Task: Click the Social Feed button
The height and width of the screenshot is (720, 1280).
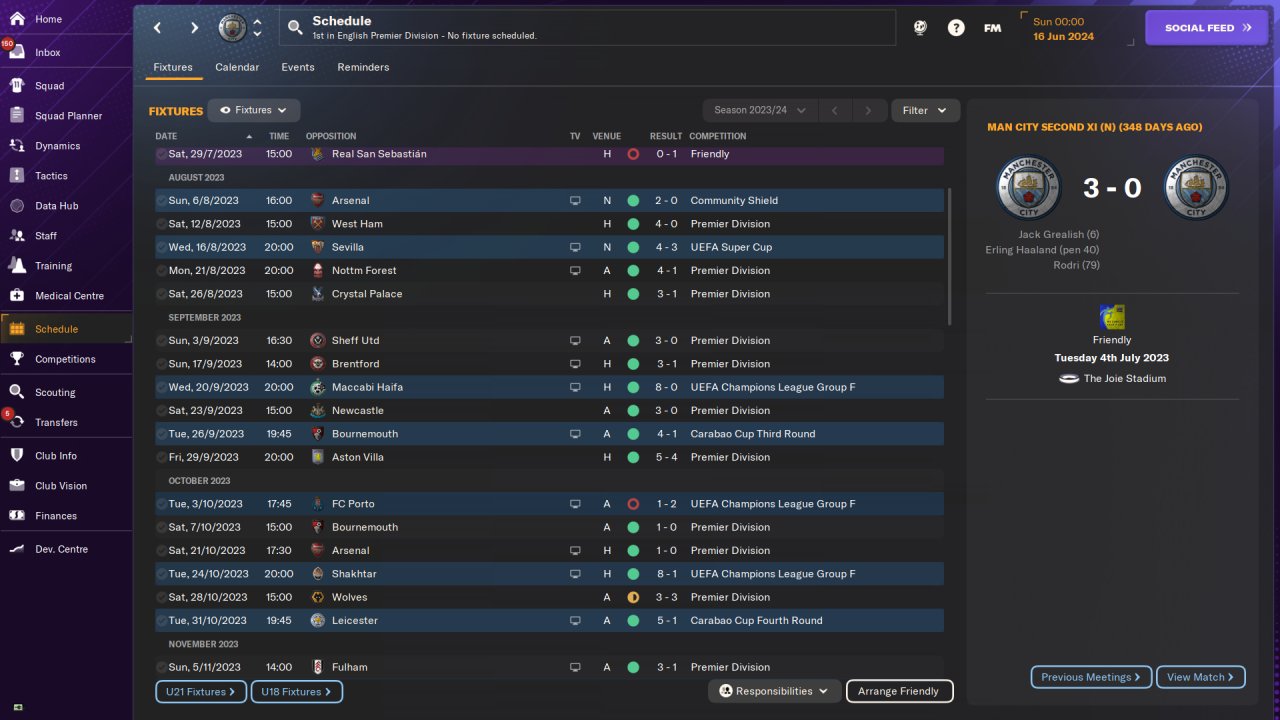Action: pos(1206,28)
